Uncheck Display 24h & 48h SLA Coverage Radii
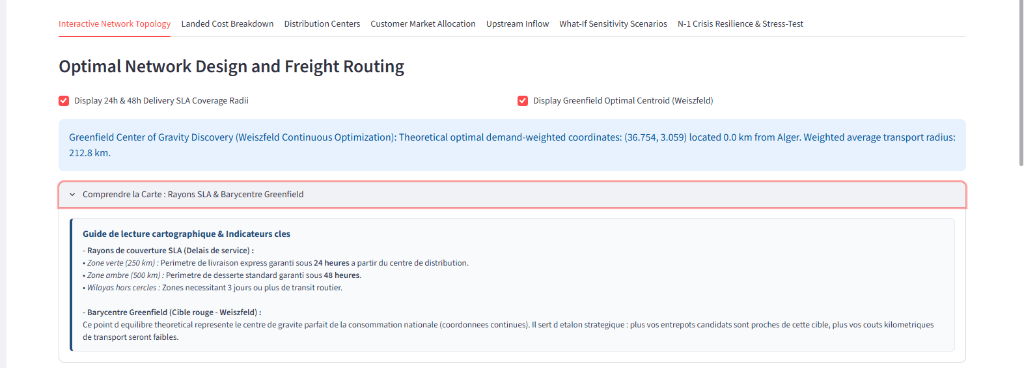Image resolution: width=1024 pixels, height=368 pixels. click(x=64, y=101)
